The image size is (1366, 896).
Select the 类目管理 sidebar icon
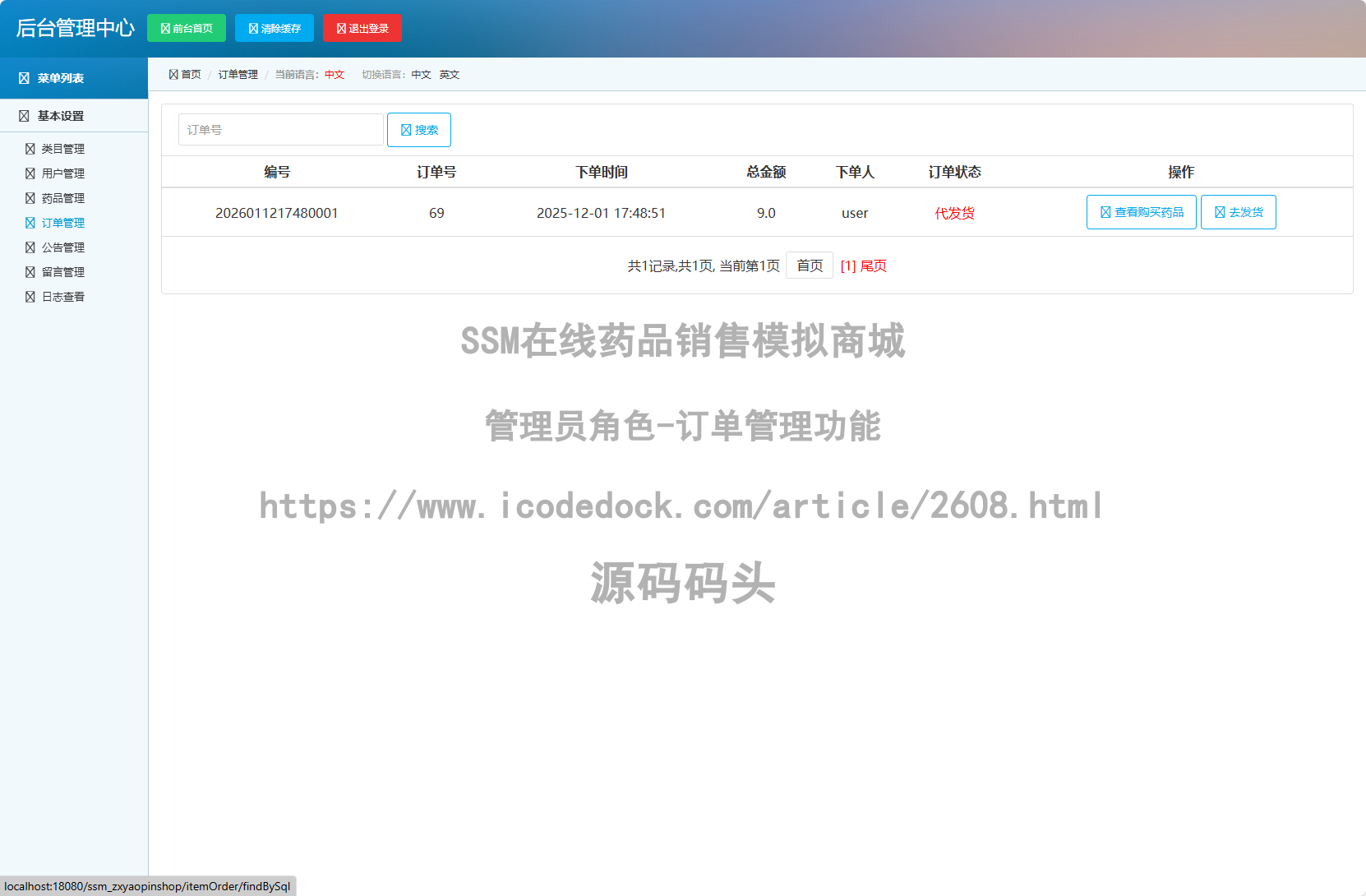(28, 149)
